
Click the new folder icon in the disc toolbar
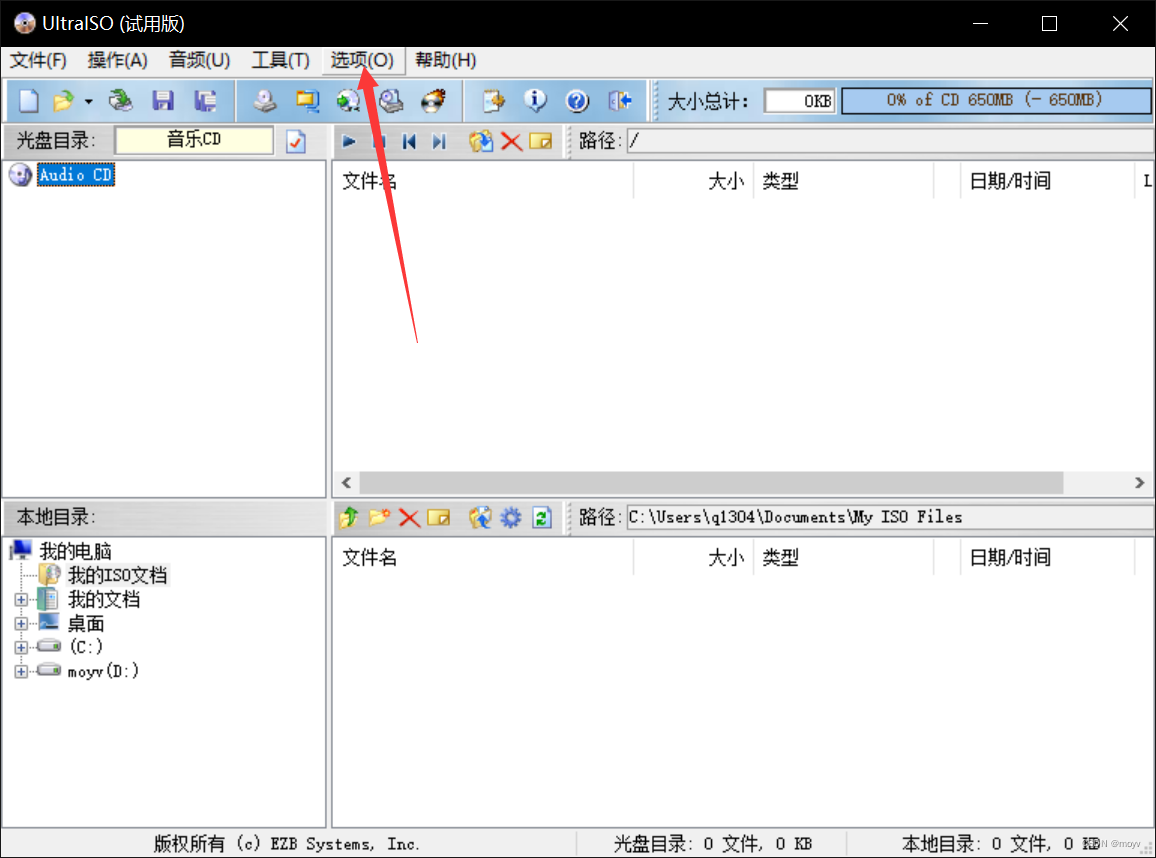click(x=540, y=141)
